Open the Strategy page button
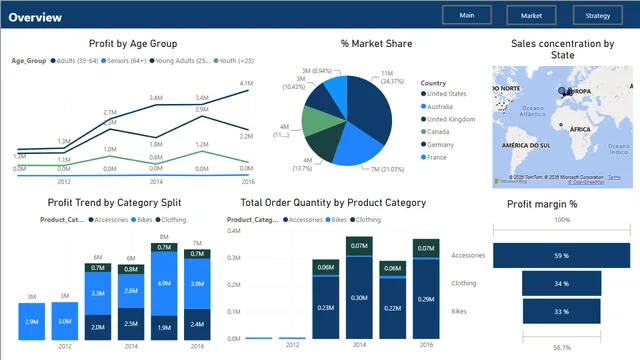Image resolution: width=640 pixels, height=360 pixels. tap(598, 16)
